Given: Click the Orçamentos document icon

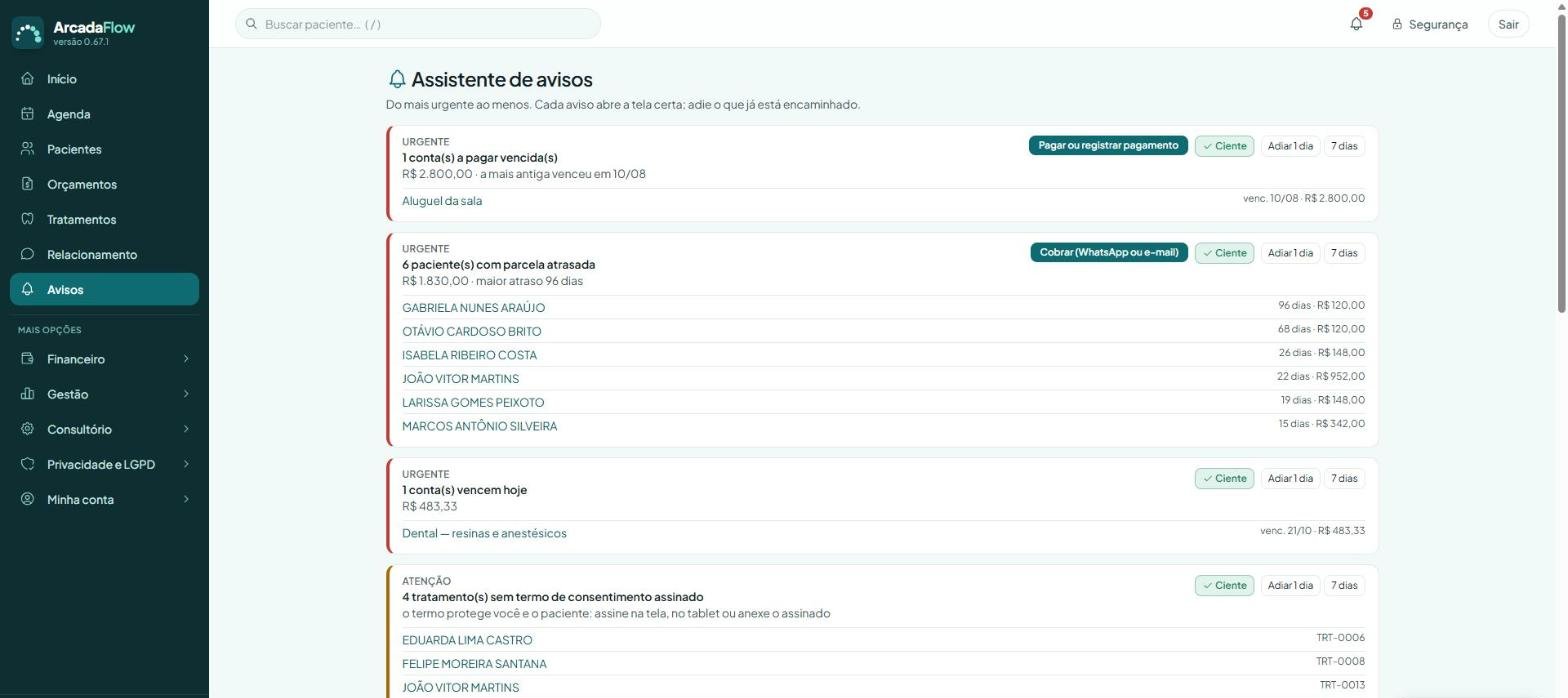Looking at the screenshot, I should [x=28, y=184].
